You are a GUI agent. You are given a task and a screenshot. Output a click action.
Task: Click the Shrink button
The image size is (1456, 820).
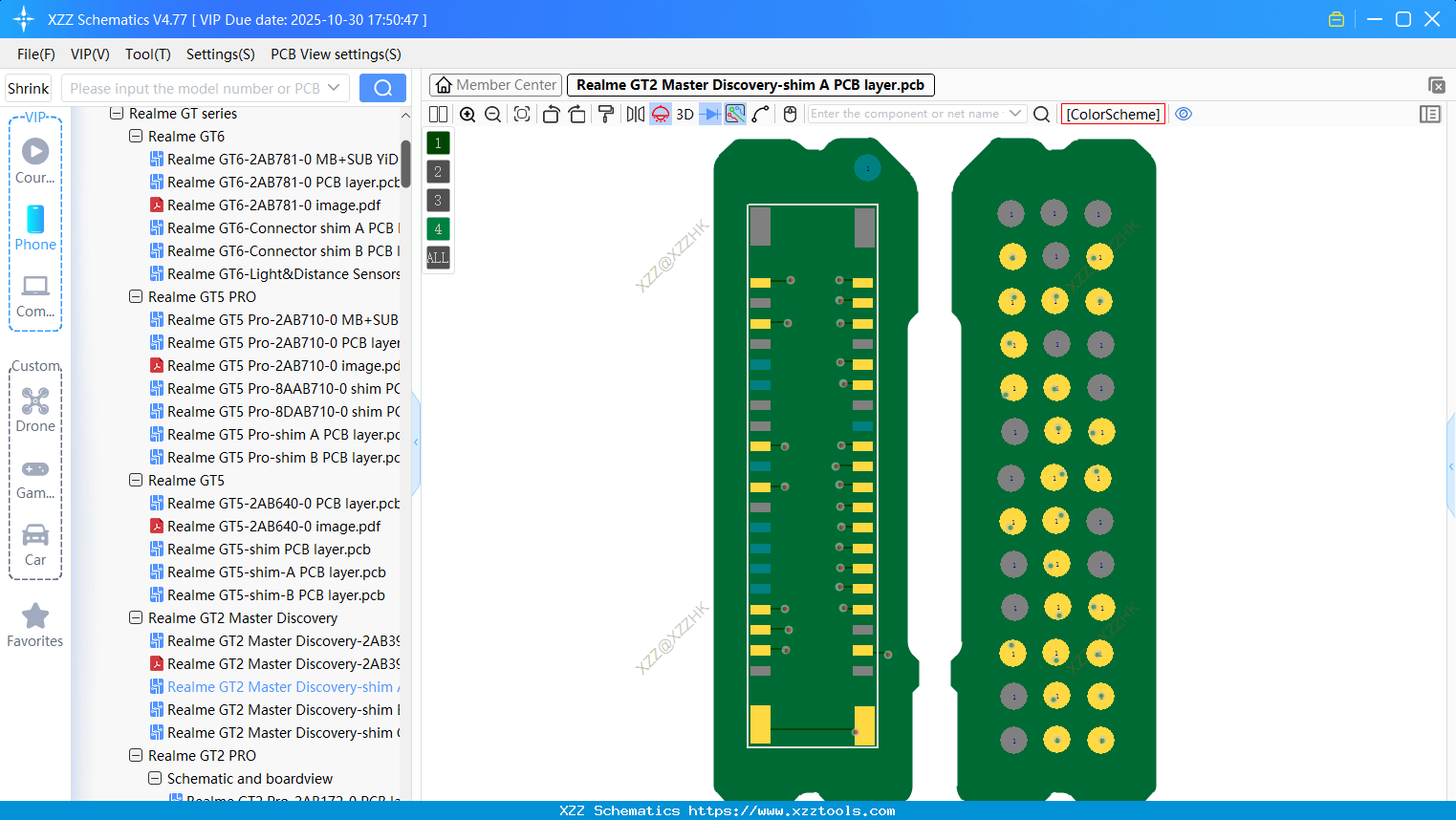28,88
